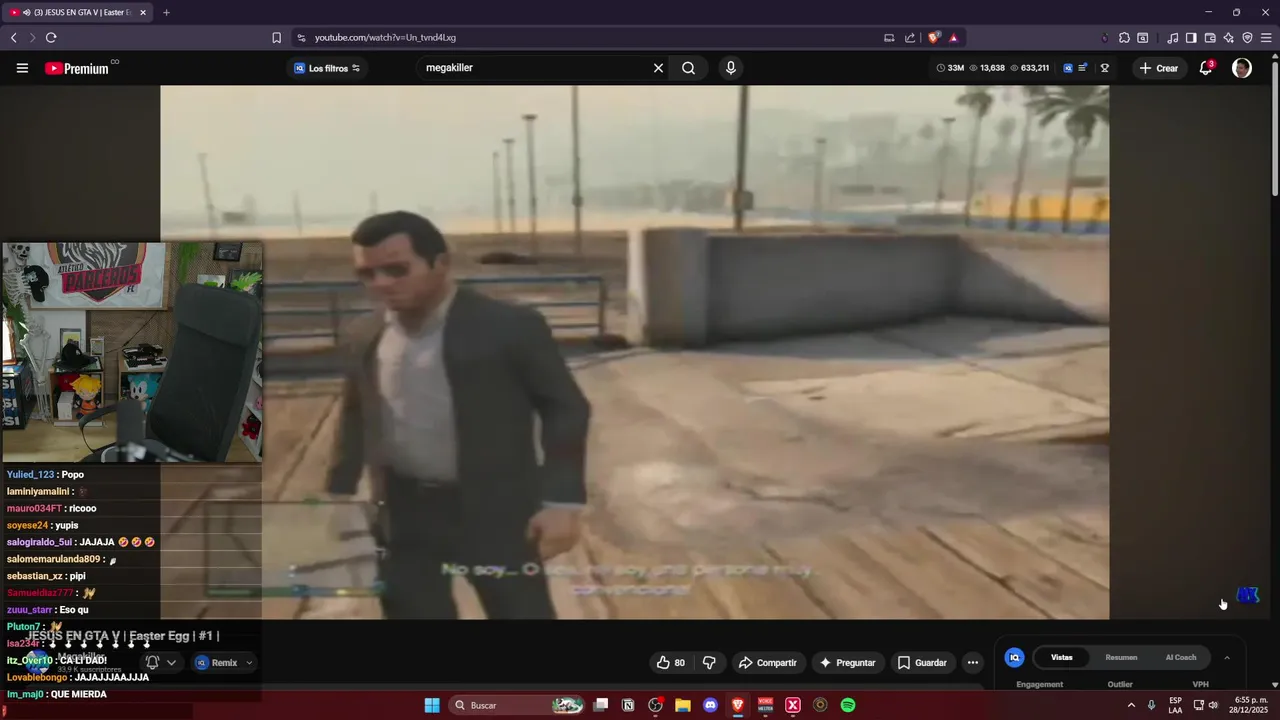The width and height of the screenshot is (1280, 720).
Task: Click the address bar URL
Action: (x=385, y=37)
